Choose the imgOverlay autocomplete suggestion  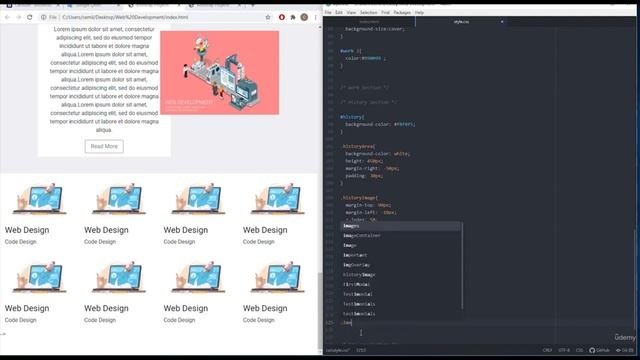tap(401, 265)
